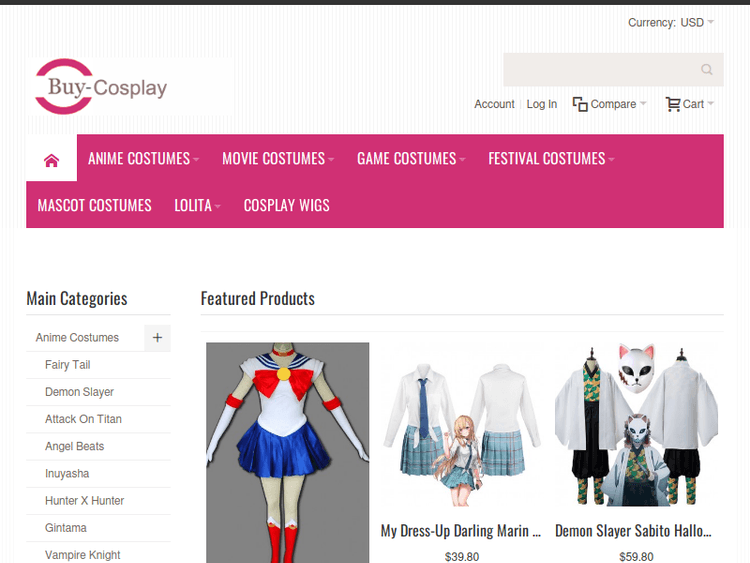Expand Anime Costumes with plus button
The width and height of the screenshot is (750, 563).
coord(157,338)
